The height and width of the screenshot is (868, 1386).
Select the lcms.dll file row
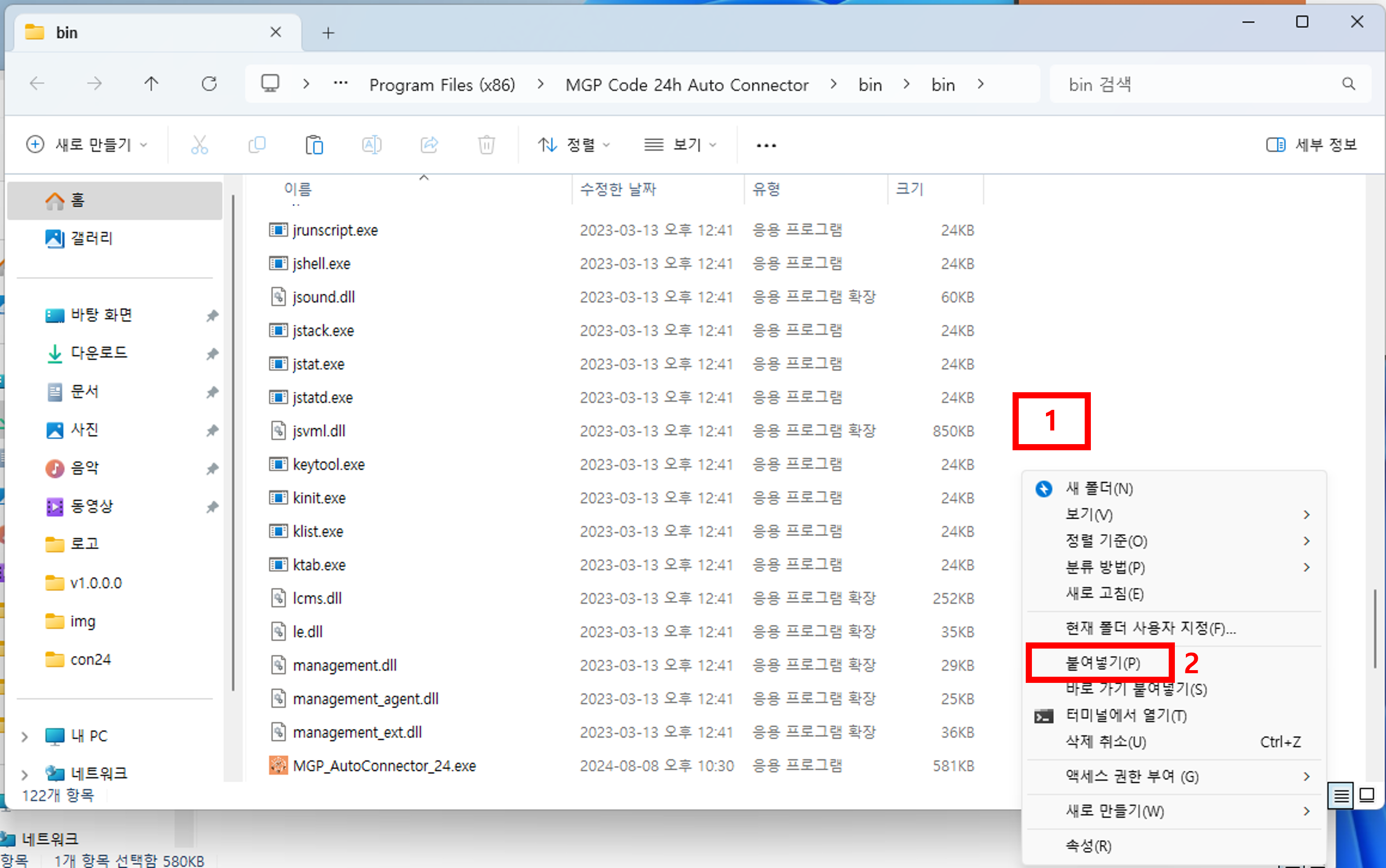[622, 598]
